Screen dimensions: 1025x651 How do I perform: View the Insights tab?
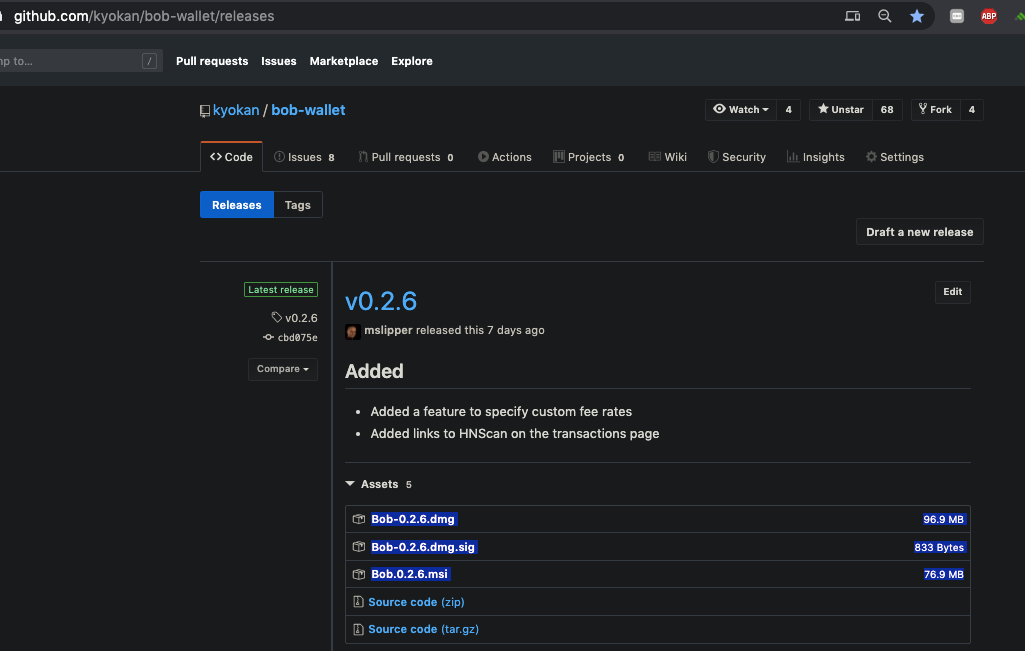(816, 157)
